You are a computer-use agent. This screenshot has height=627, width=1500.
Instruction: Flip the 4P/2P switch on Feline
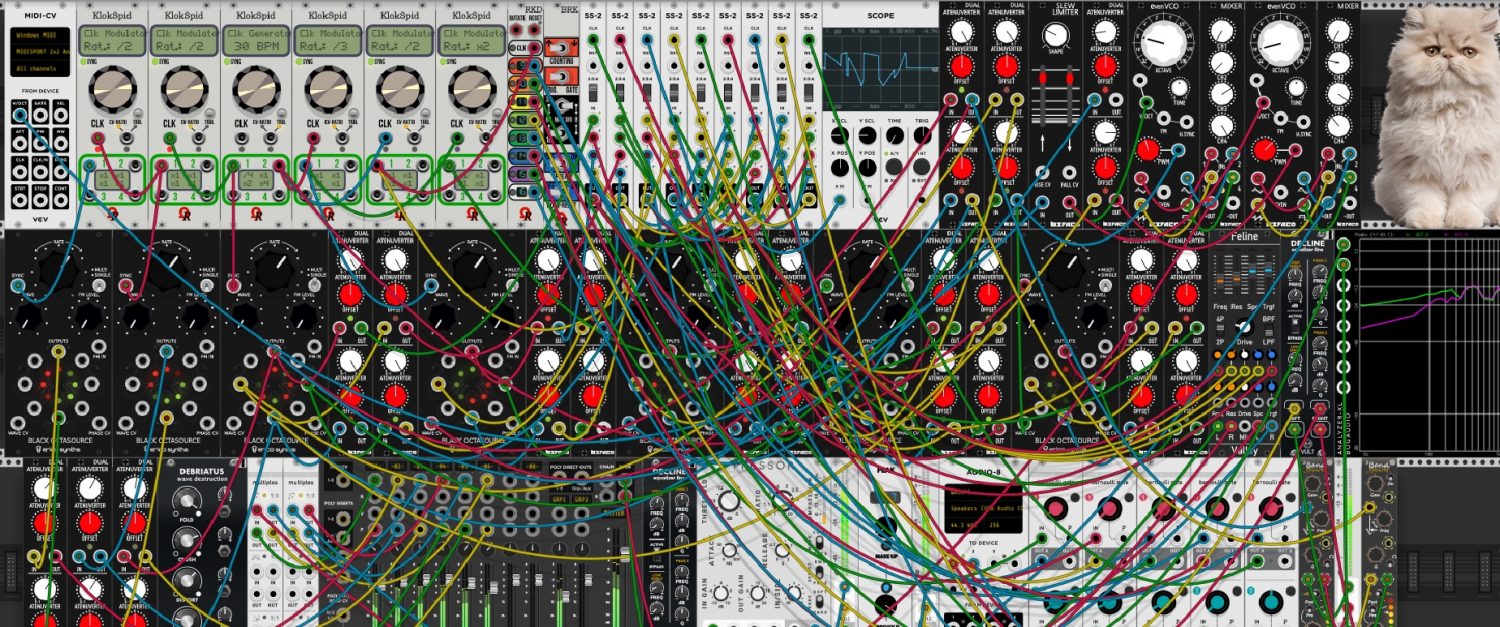[x=1220, y=329]
